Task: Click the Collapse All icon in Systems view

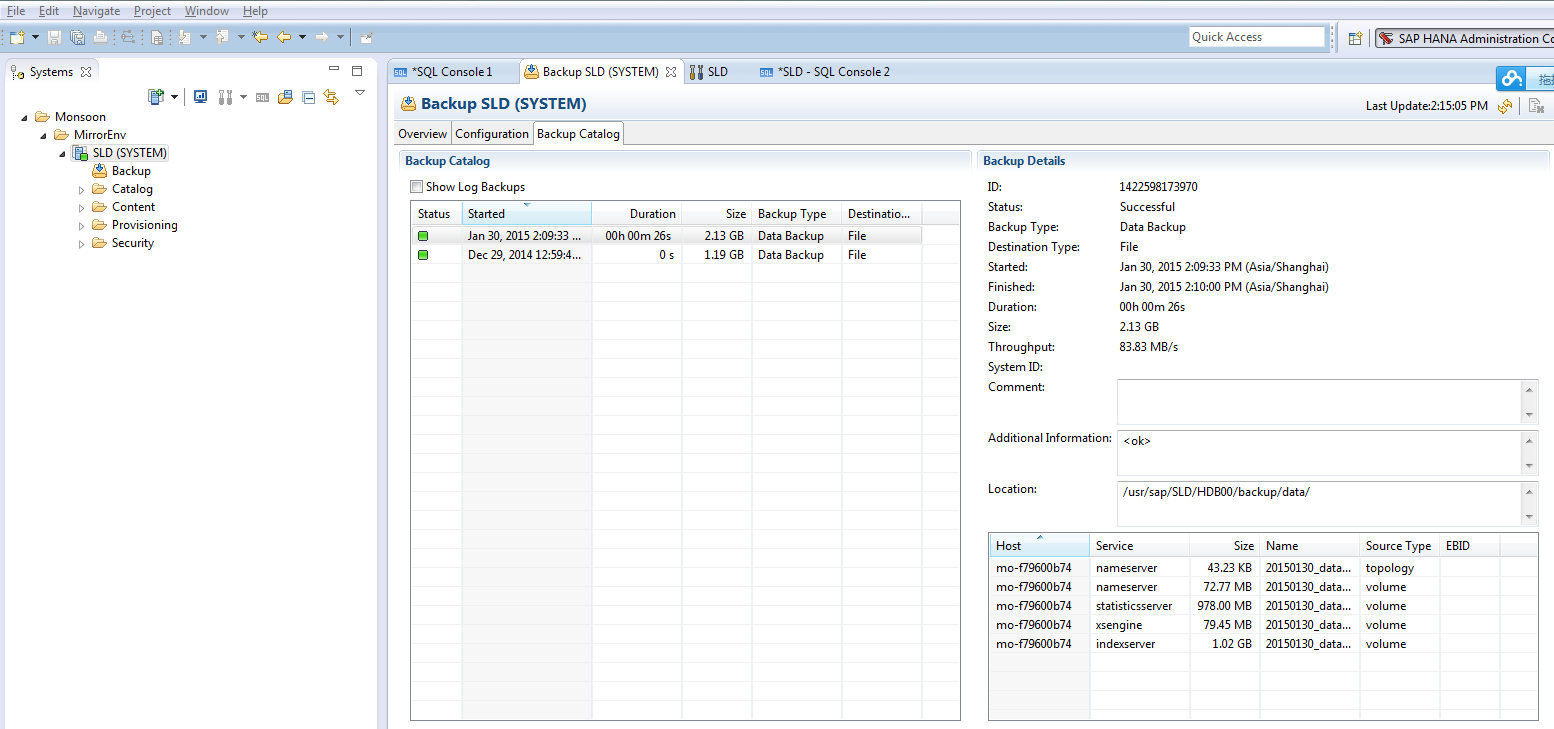Action: (x=308, y=97)
